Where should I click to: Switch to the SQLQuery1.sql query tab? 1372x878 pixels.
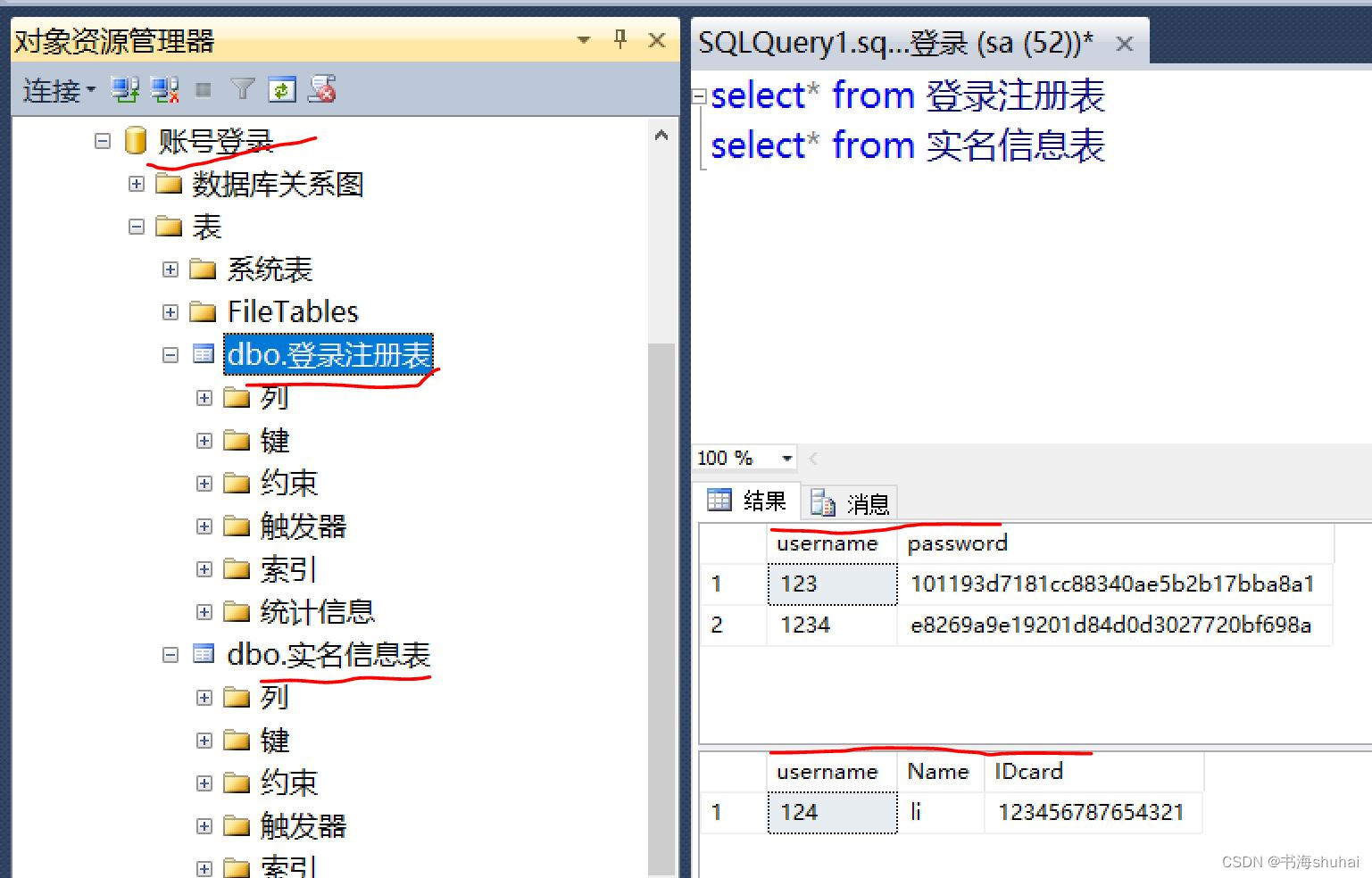pos(895,42)
